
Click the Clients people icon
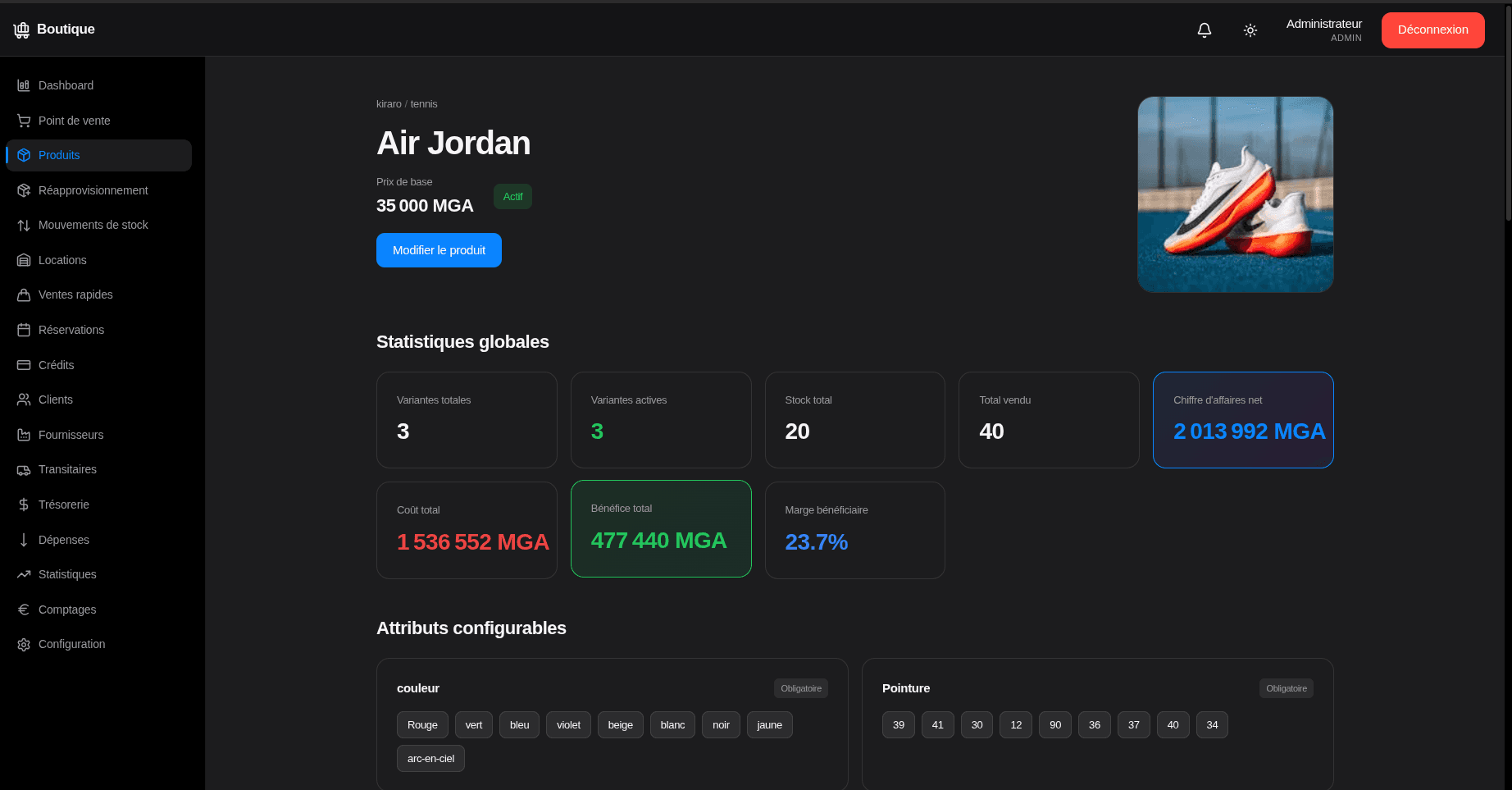click(x=24, y=400)
